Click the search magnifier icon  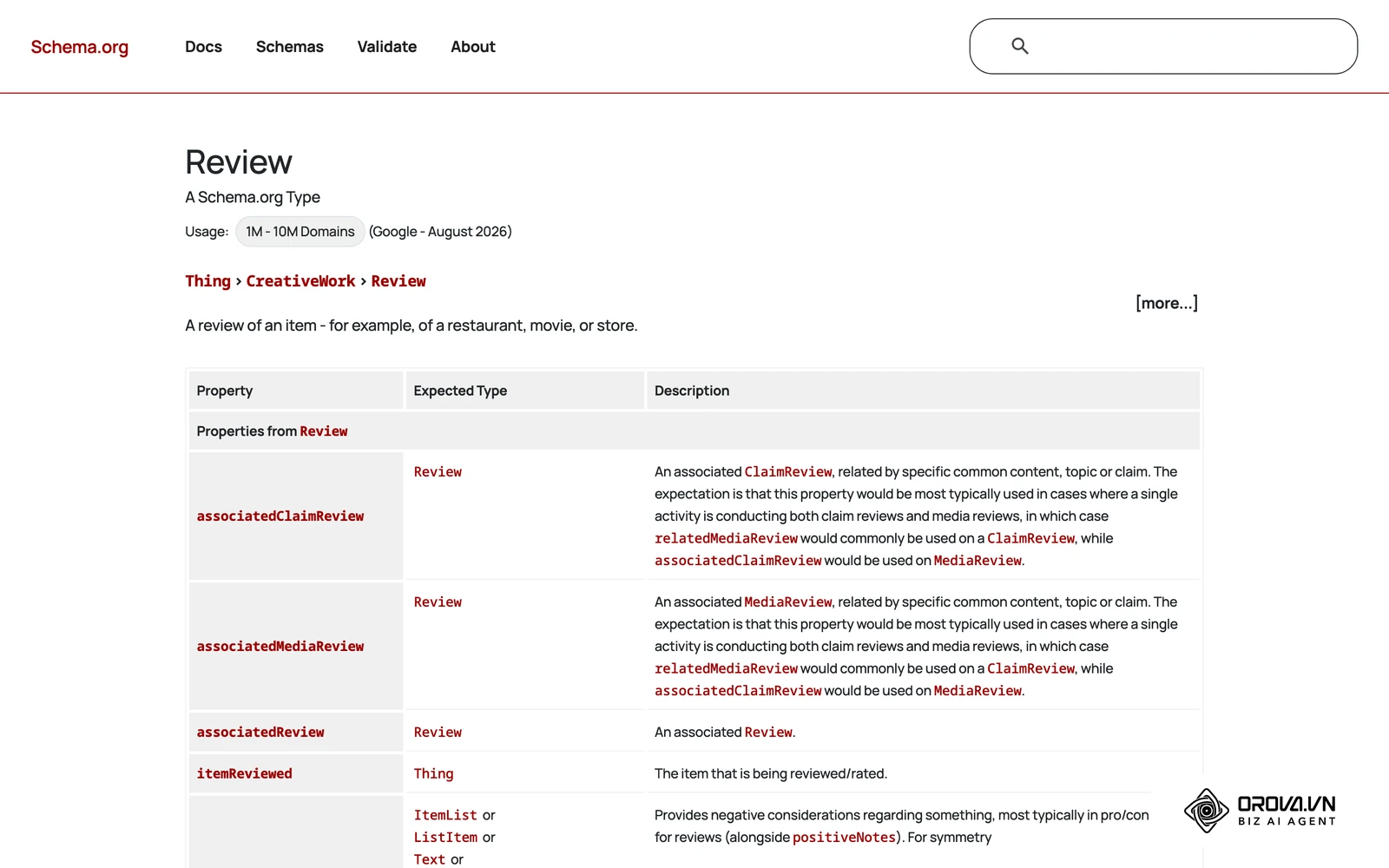pyautogui.click(x=1020, y=46)
